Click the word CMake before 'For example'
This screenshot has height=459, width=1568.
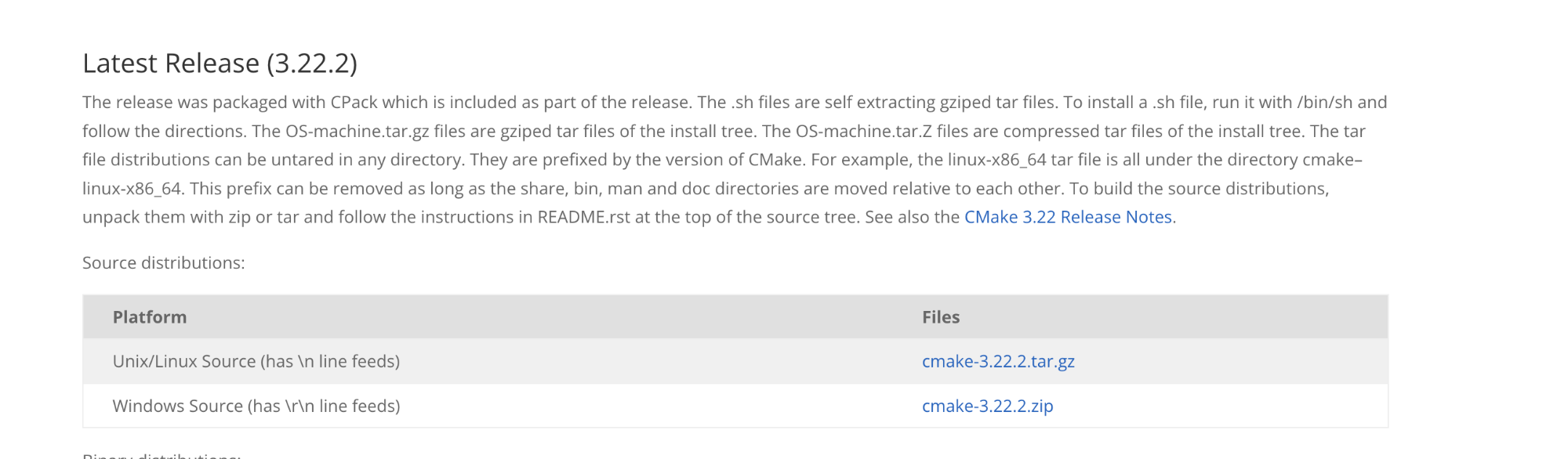click(x=776, y=160)
